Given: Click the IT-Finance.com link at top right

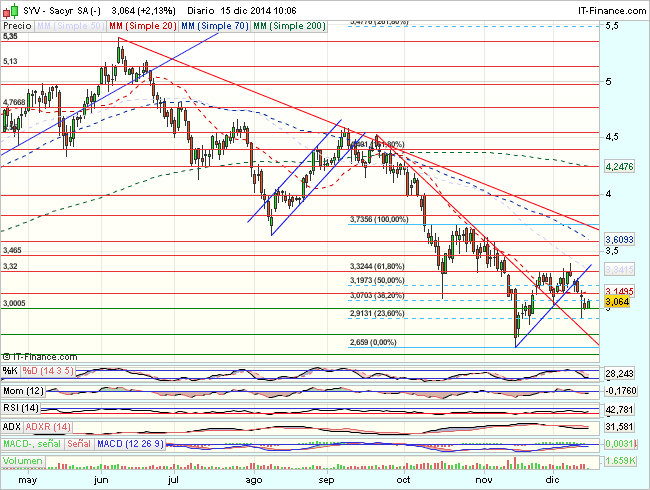Looking at the screenshot, I should pos(612,11).
